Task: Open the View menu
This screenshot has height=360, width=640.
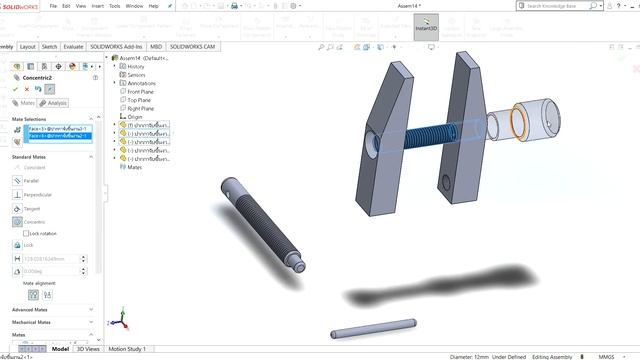Action: 81,6
